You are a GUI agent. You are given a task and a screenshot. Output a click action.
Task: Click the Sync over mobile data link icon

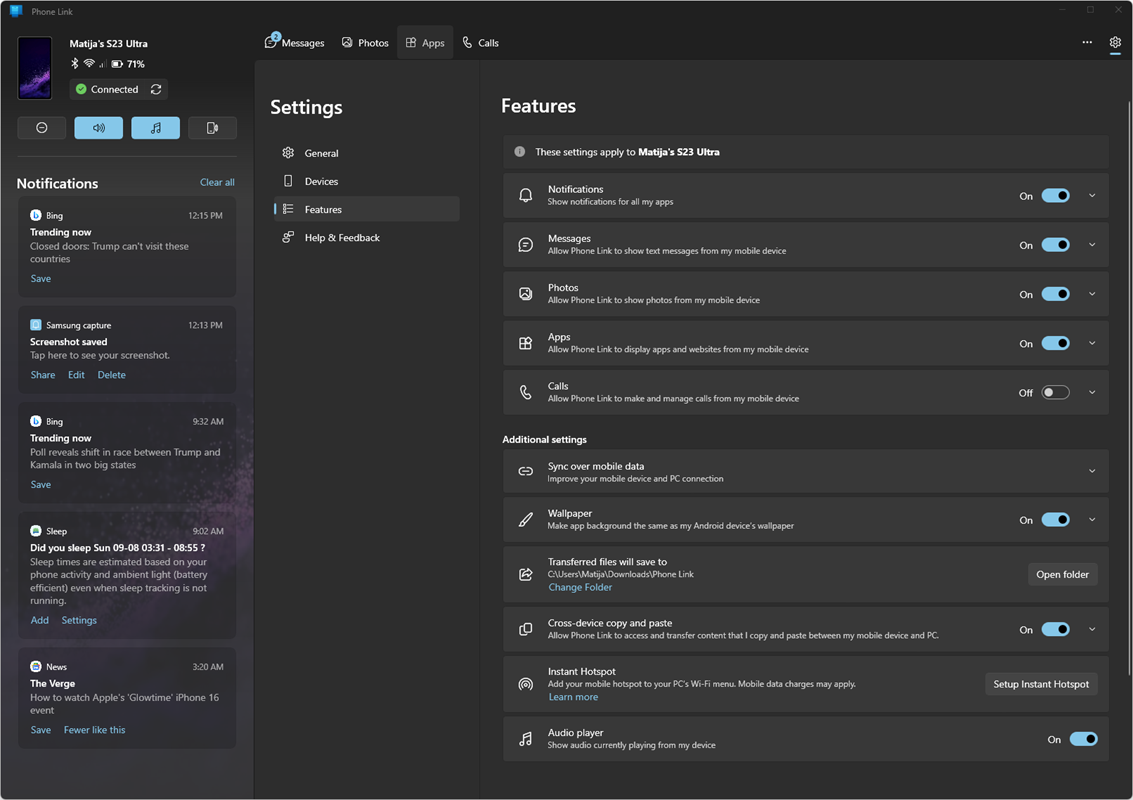click(526, 471)
